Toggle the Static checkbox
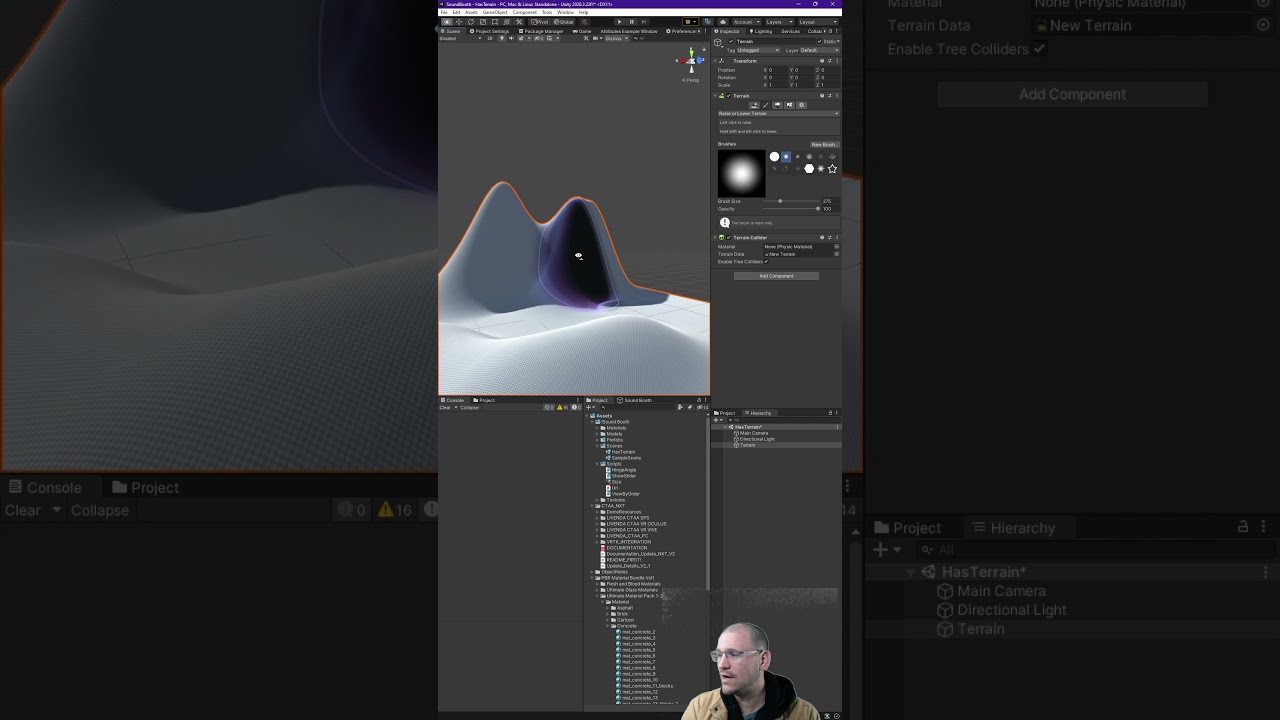Image resolution: width=1280 pixels, height=720 pixels. click(x=820, y=42)
